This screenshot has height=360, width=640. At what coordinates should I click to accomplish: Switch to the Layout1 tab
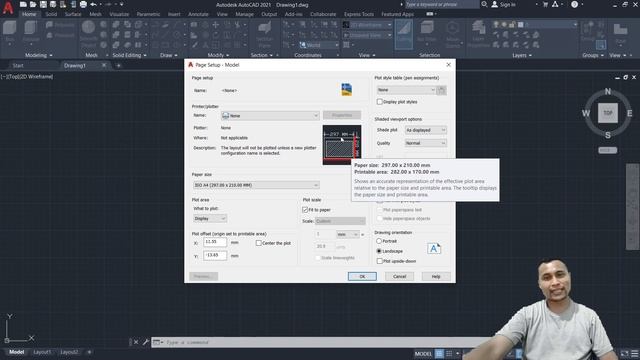[42, 352]
